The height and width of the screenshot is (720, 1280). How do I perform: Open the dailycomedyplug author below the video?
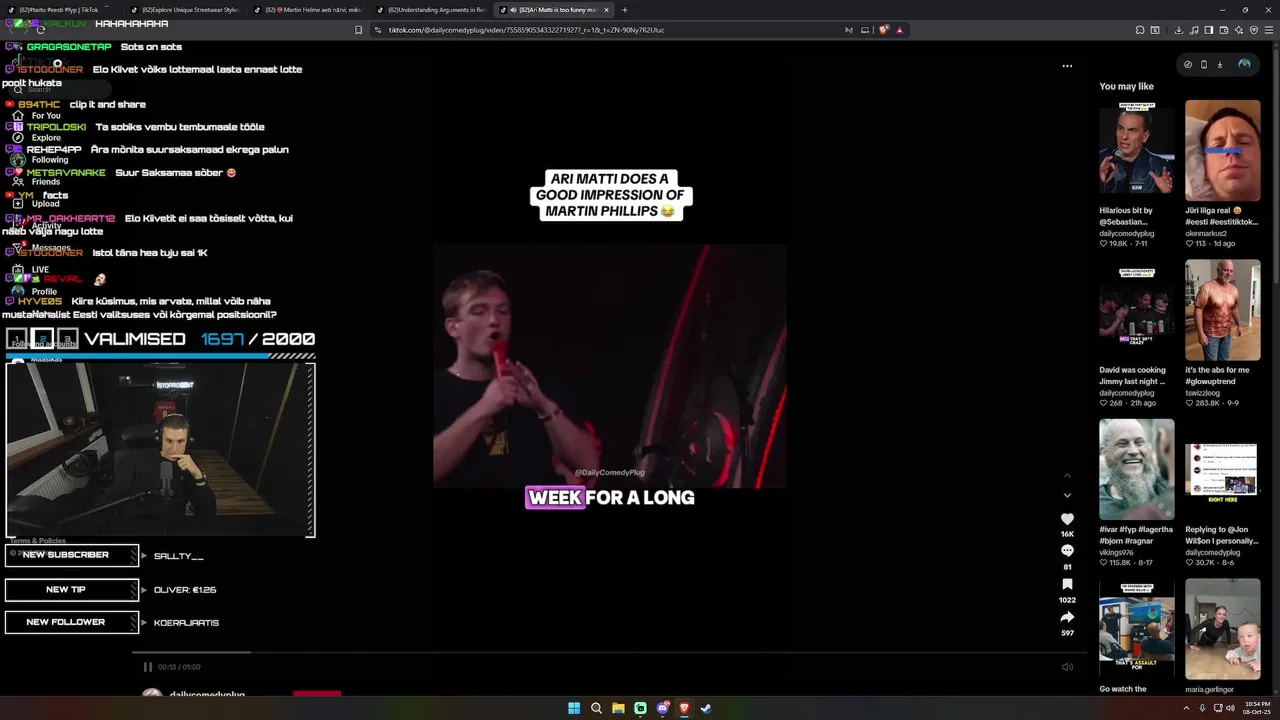pos(207,694)
